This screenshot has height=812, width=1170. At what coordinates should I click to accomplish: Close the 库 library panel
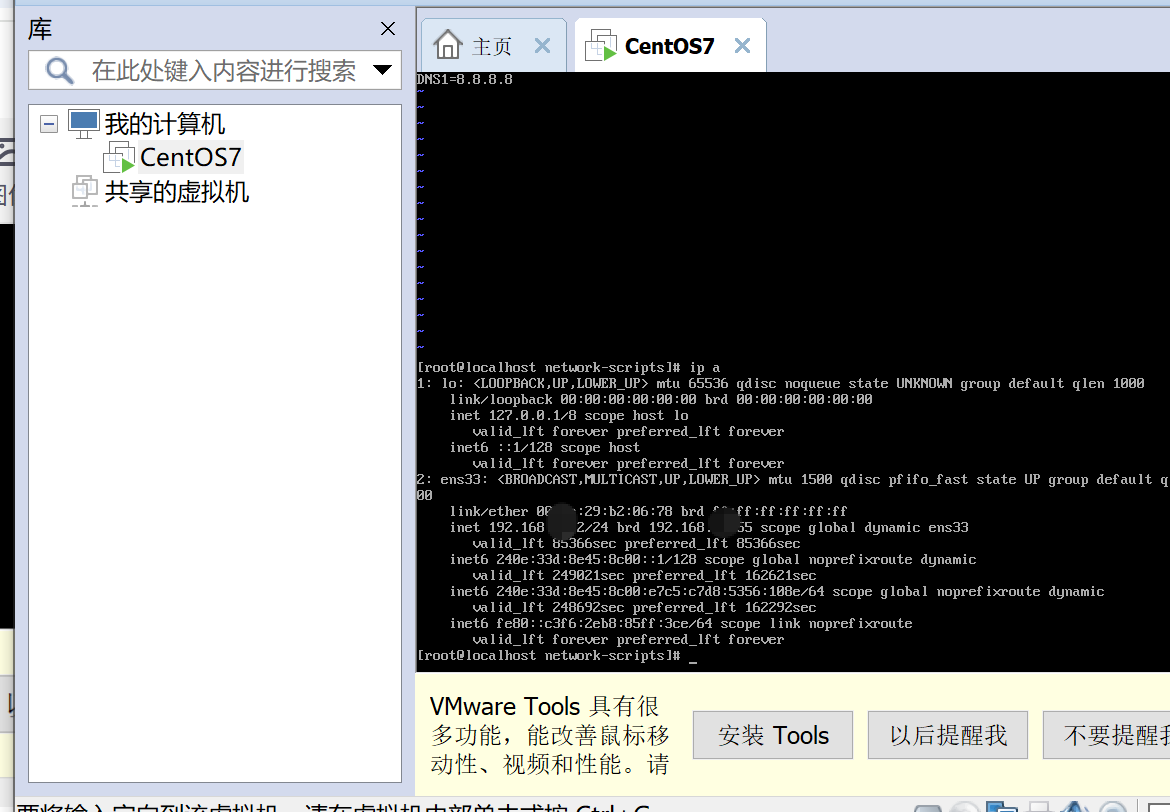point(387,29)
